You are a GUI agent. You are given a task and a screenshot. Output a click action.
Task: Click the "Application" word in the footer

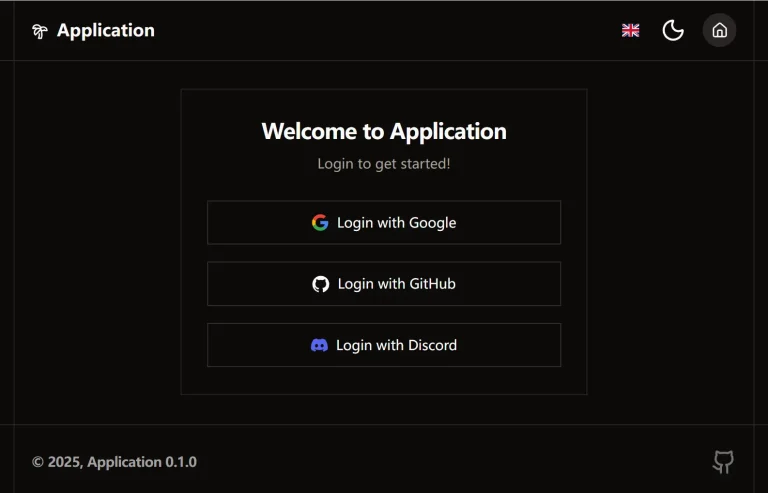124,462
